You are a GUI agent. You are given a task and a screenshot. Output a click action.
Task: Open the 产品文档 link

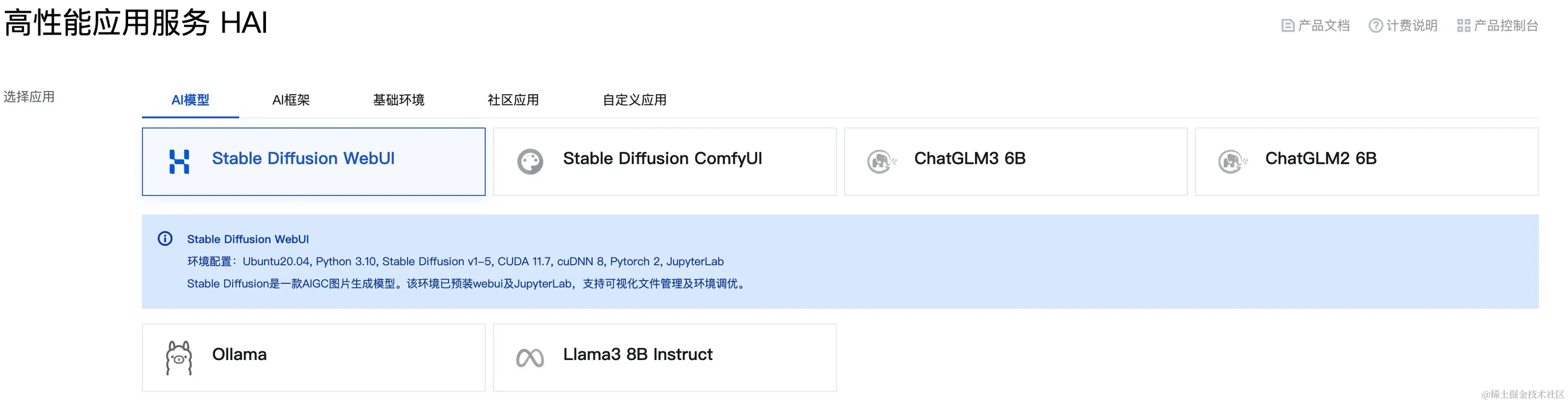tap(1323, 25)
